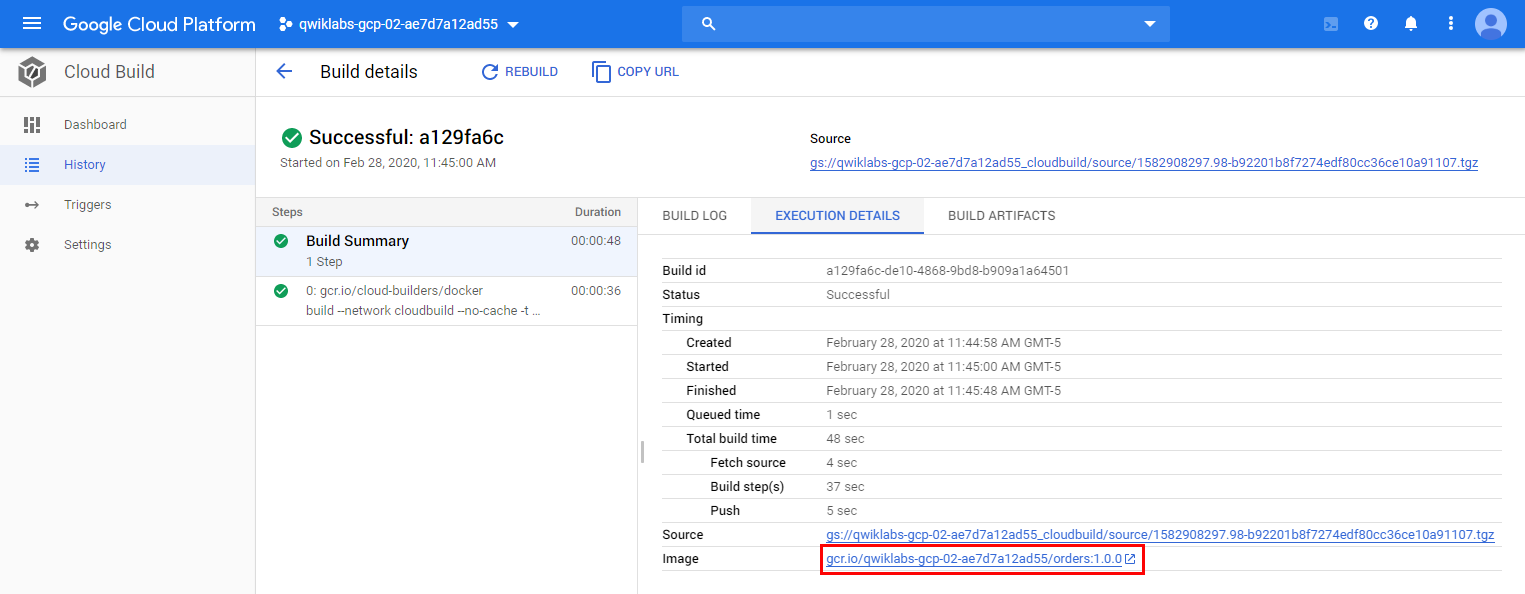Screen dimensions: 1525x594
Task: Click the Finished timestamp value
Action: coord(943,391)
